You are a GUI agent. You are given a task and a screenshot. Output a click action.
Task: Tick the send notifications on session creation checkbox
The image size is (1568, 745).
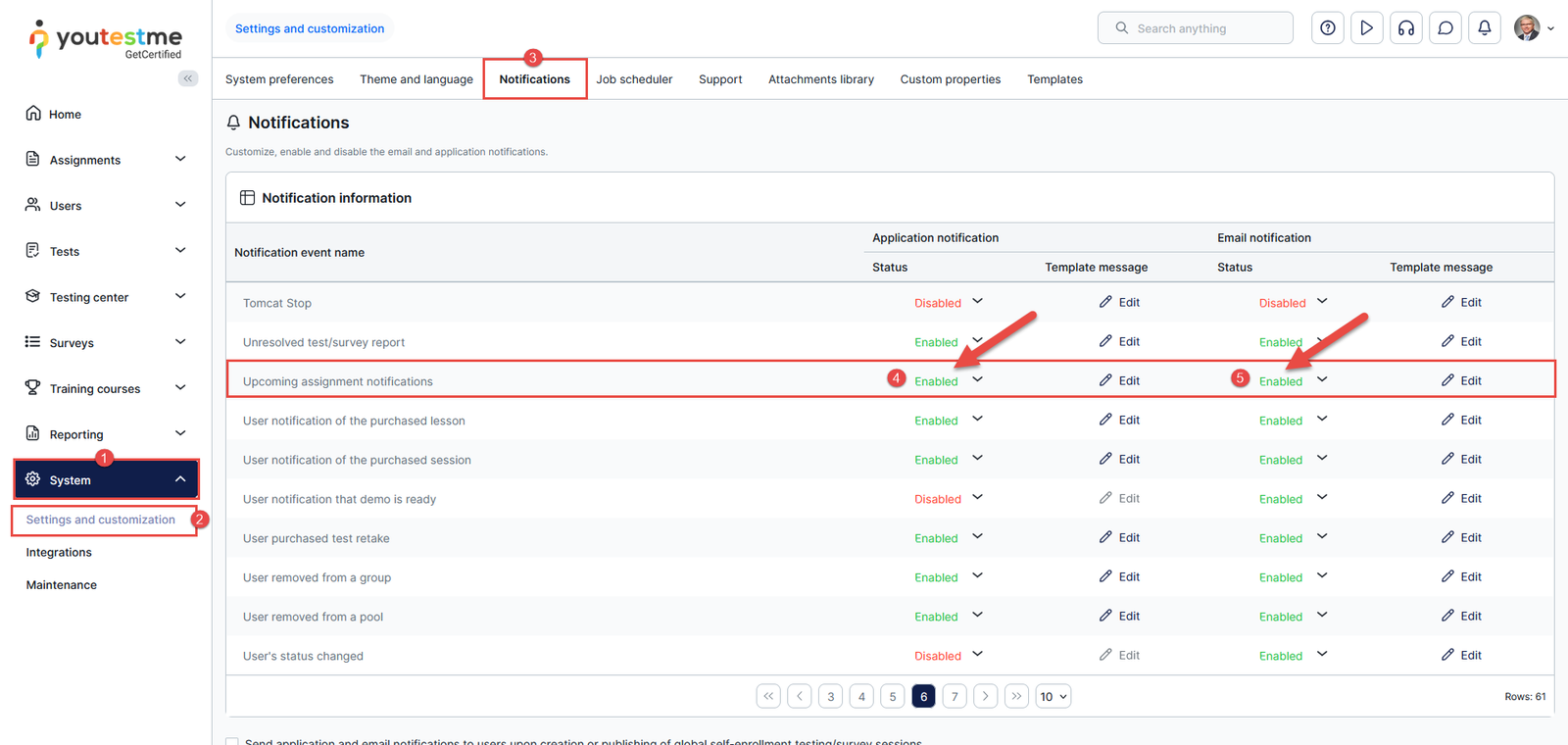pos(232,741)
